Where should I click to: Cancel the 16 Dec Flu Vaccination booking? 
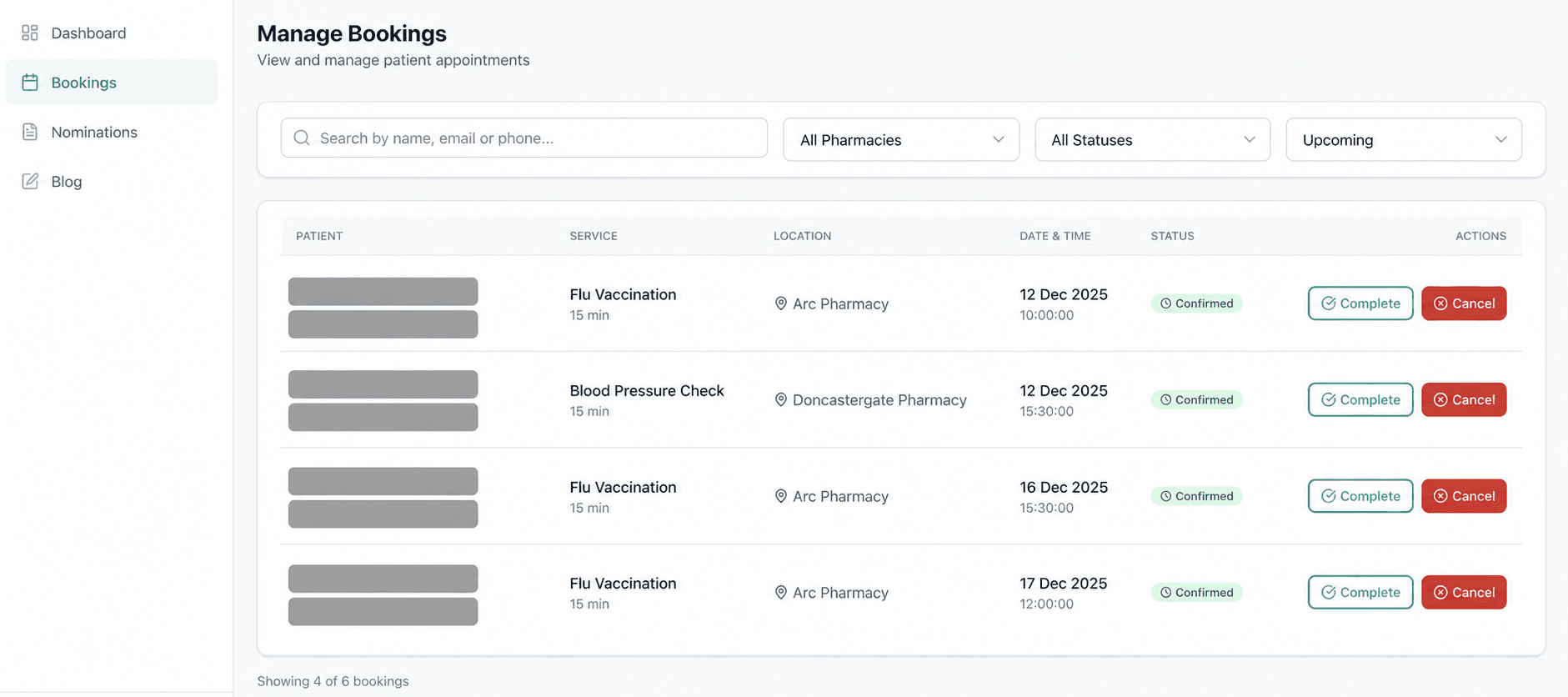(1464, 496)
